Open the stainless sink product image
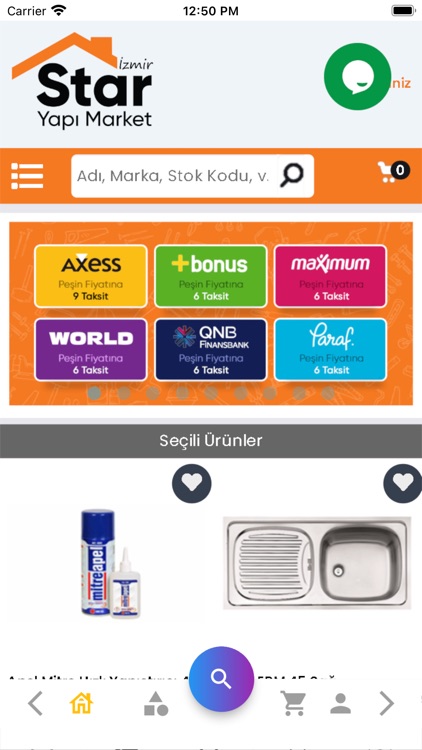This screenshot has width=422, height=750. click(317, 563)
